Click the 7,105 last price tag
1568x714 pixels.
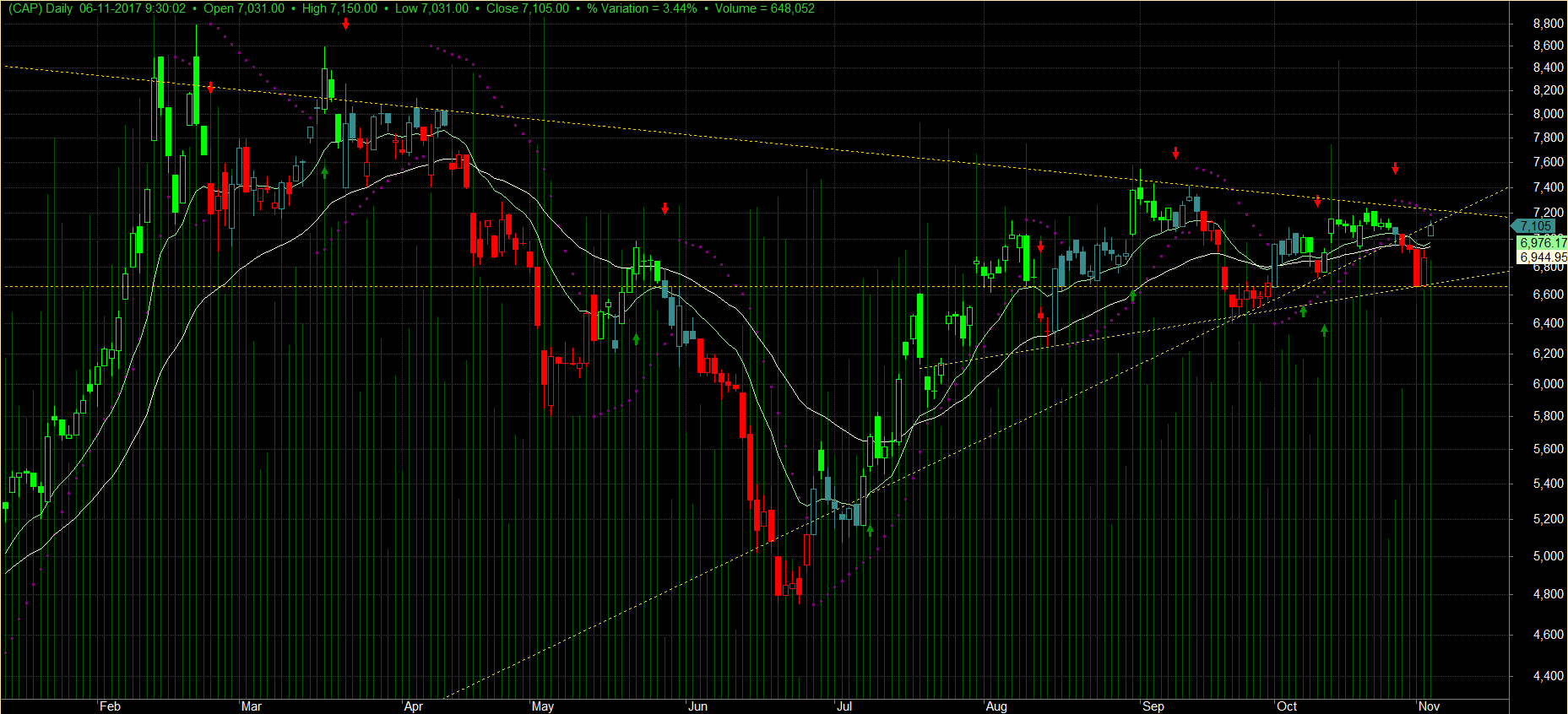tap(1535, 226)
